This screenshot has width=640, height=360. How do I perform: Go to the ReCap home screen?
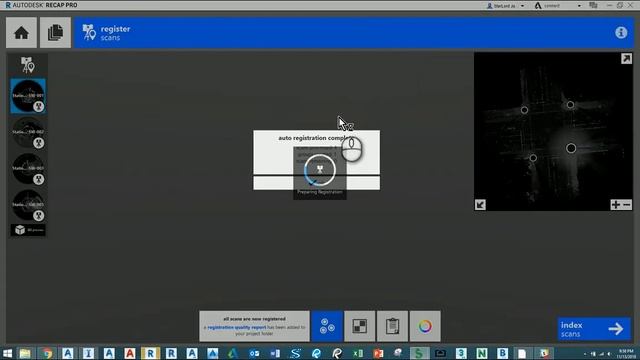coord(21,33)
